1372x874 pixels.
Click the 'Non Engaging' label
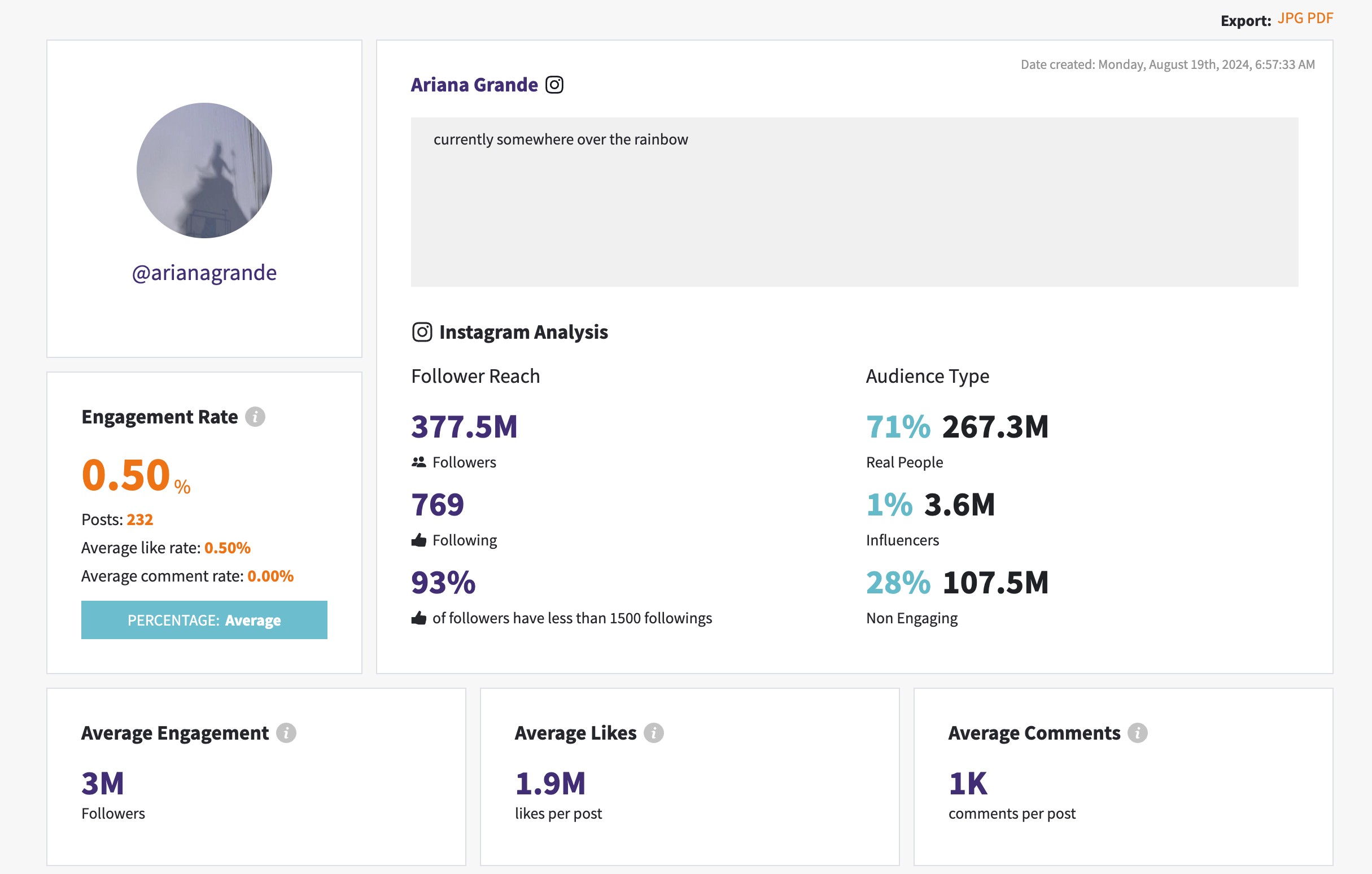(x=912, y=619)
